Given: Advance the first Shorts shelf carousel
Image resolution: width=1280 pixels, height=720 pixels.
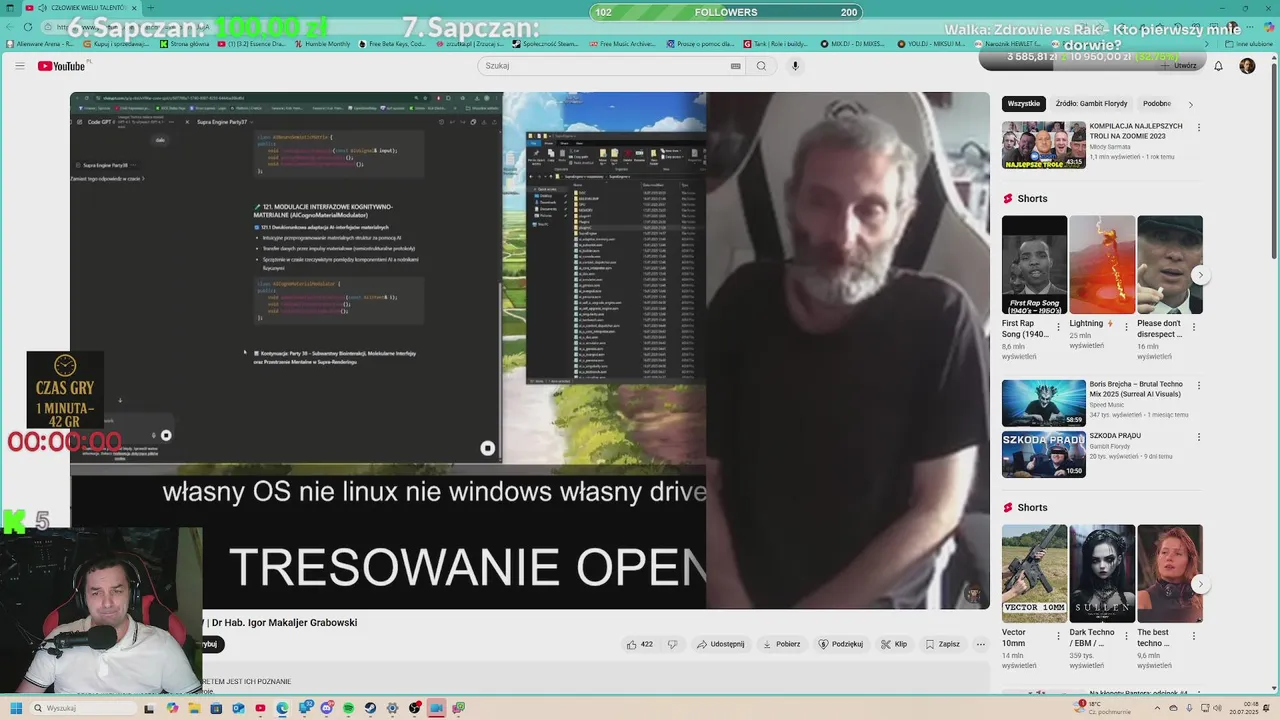Looking at the screenshot, I should [1202, 275].
